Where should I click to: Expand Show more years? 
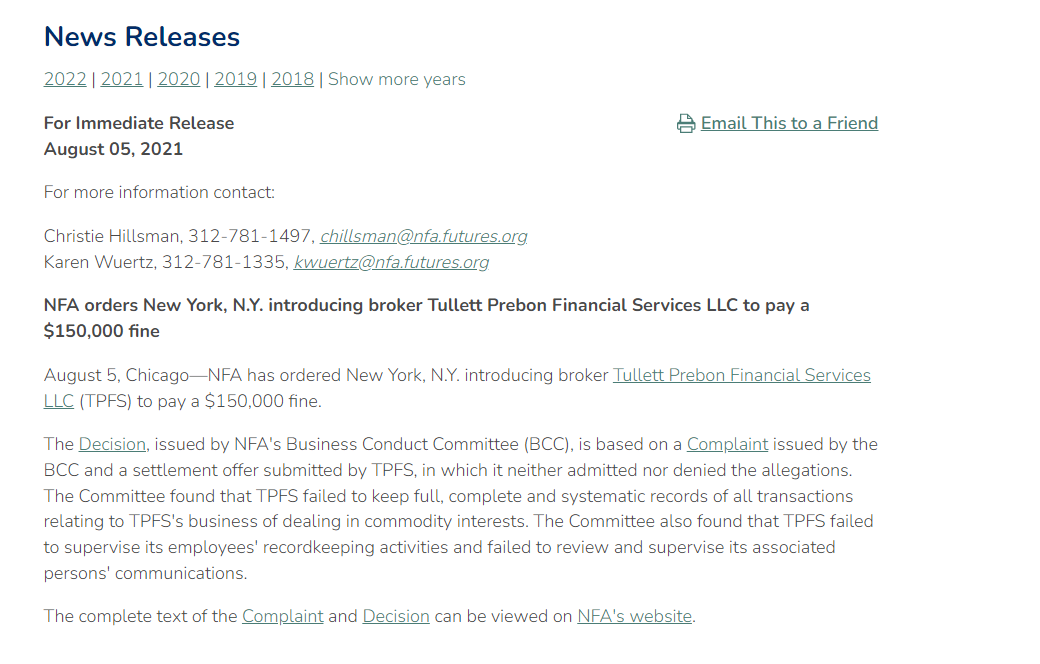click(397, 79)
